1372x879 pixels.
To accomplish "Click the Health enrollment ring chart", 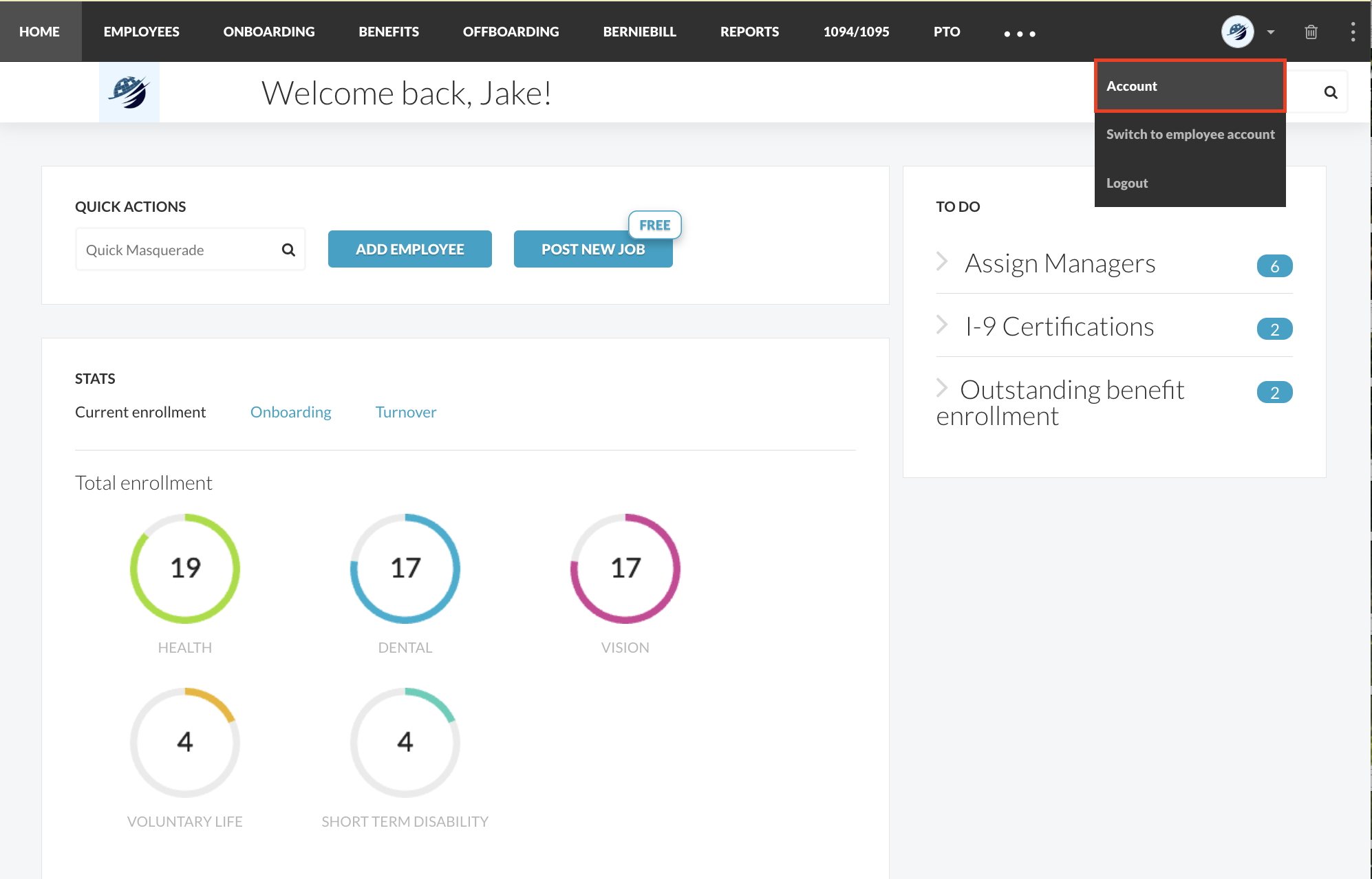I will pyautogui.click(x=185, y=568).
